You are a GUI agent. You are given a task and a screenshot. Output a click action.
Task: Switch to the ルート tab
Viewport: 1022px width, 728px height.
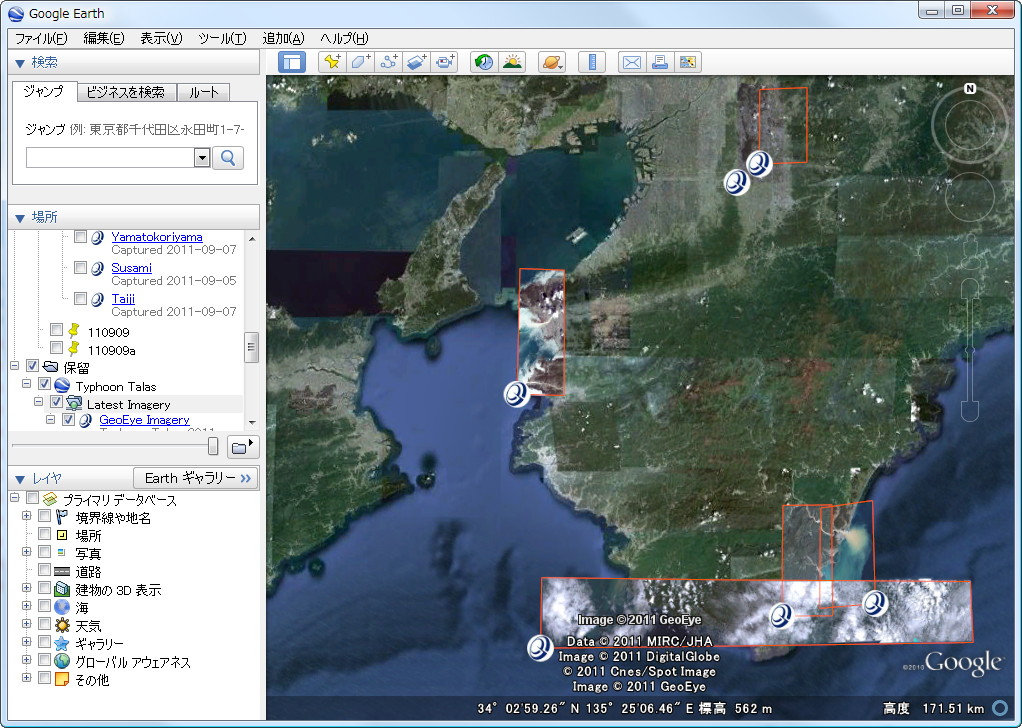[202, 90]
